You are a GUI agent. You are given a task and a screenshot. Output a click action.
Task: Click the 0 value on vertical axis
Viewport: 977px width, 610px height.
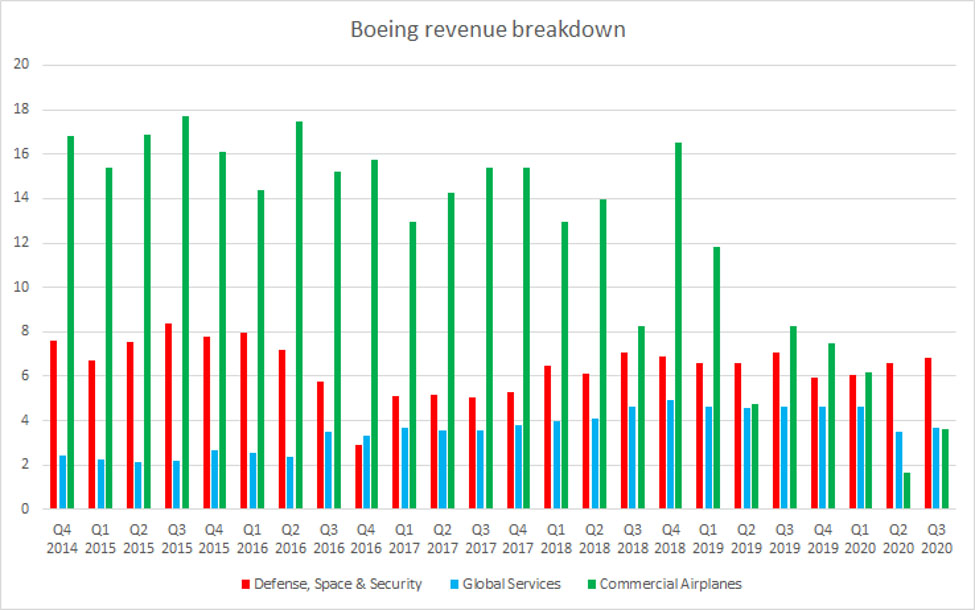pos(25,509)
